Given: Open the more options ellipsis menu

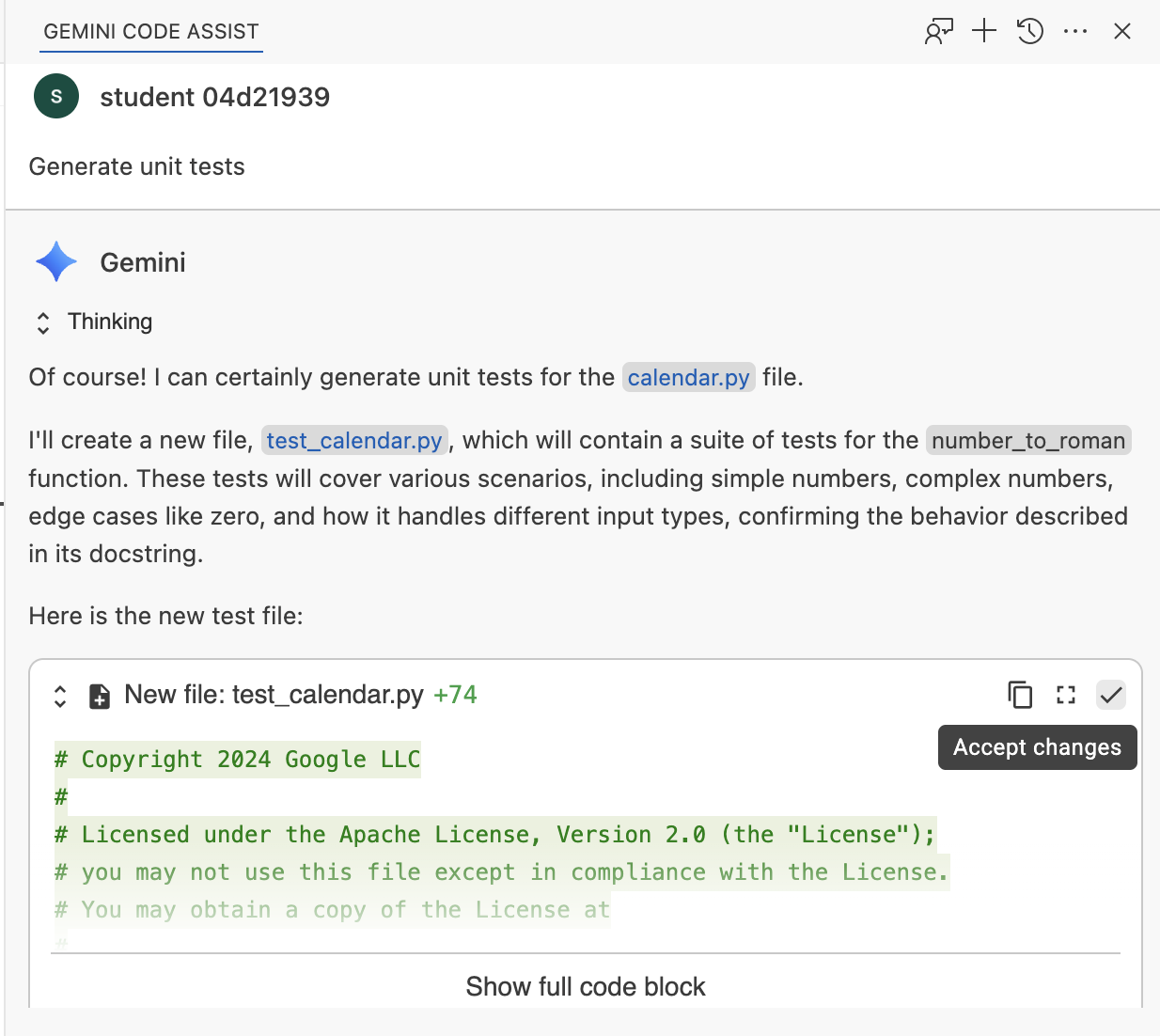Looking at the screenshot, I should click(x=1074, y=32).
